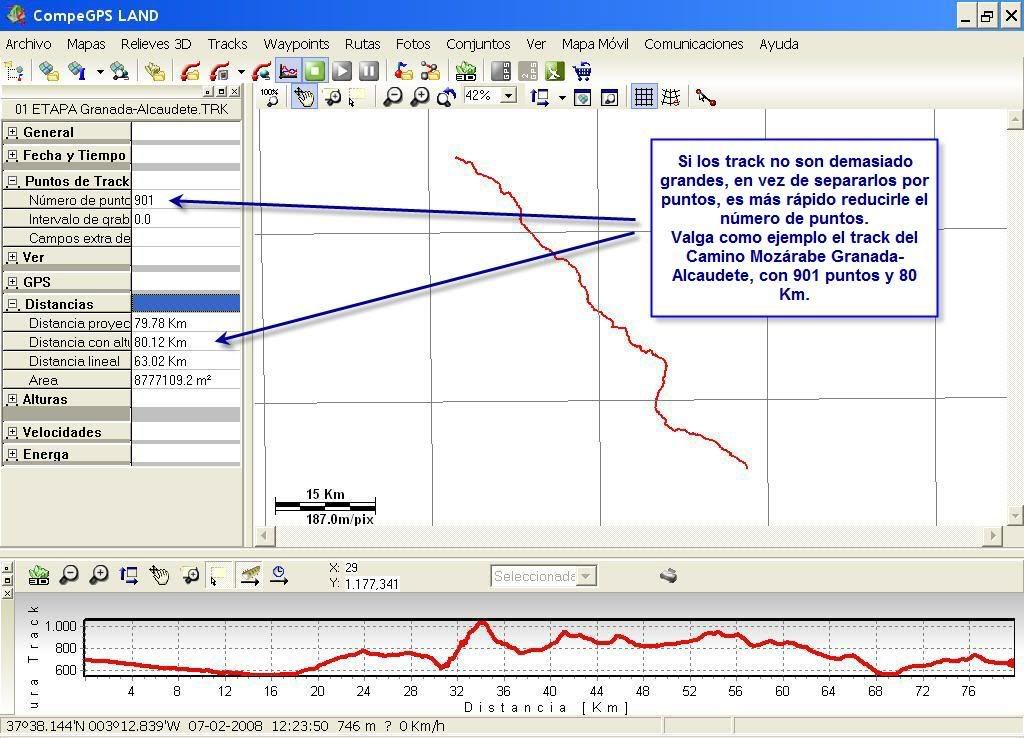Collapse the Puntos de Track section
The height and width of the screenshot is (738, 1024).
12,181
